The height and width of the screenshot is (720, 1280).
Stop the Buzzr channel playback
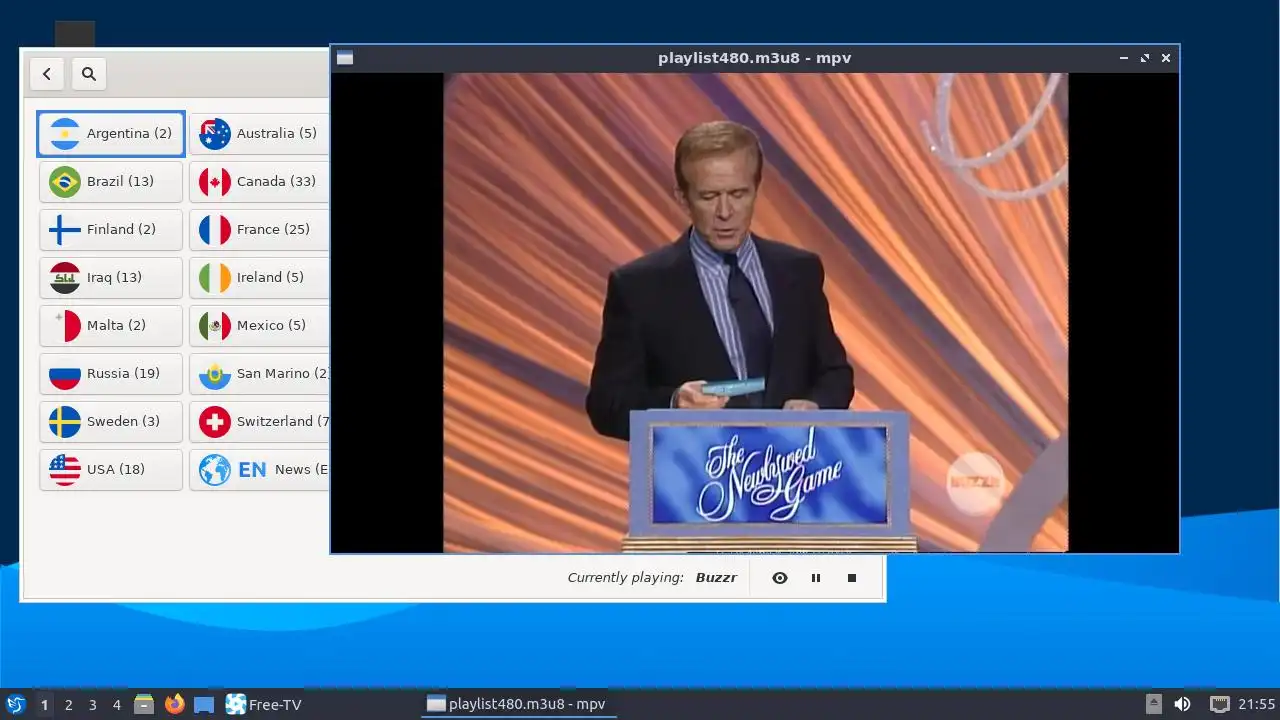pyautogui.click(x=852, y=578)
